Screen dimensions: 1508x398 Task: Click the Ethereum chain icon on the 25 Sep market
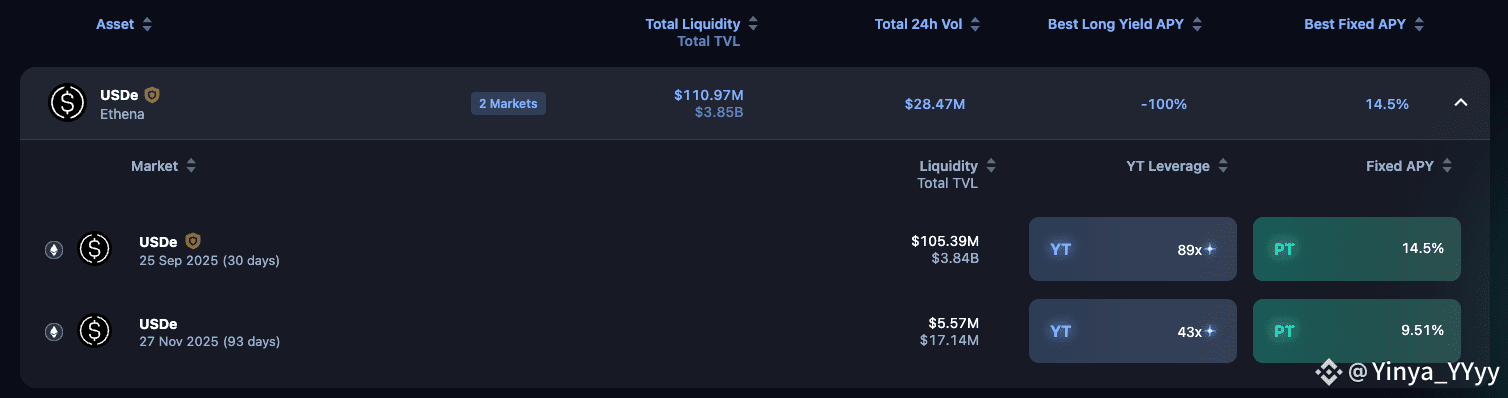pos(54,250)
